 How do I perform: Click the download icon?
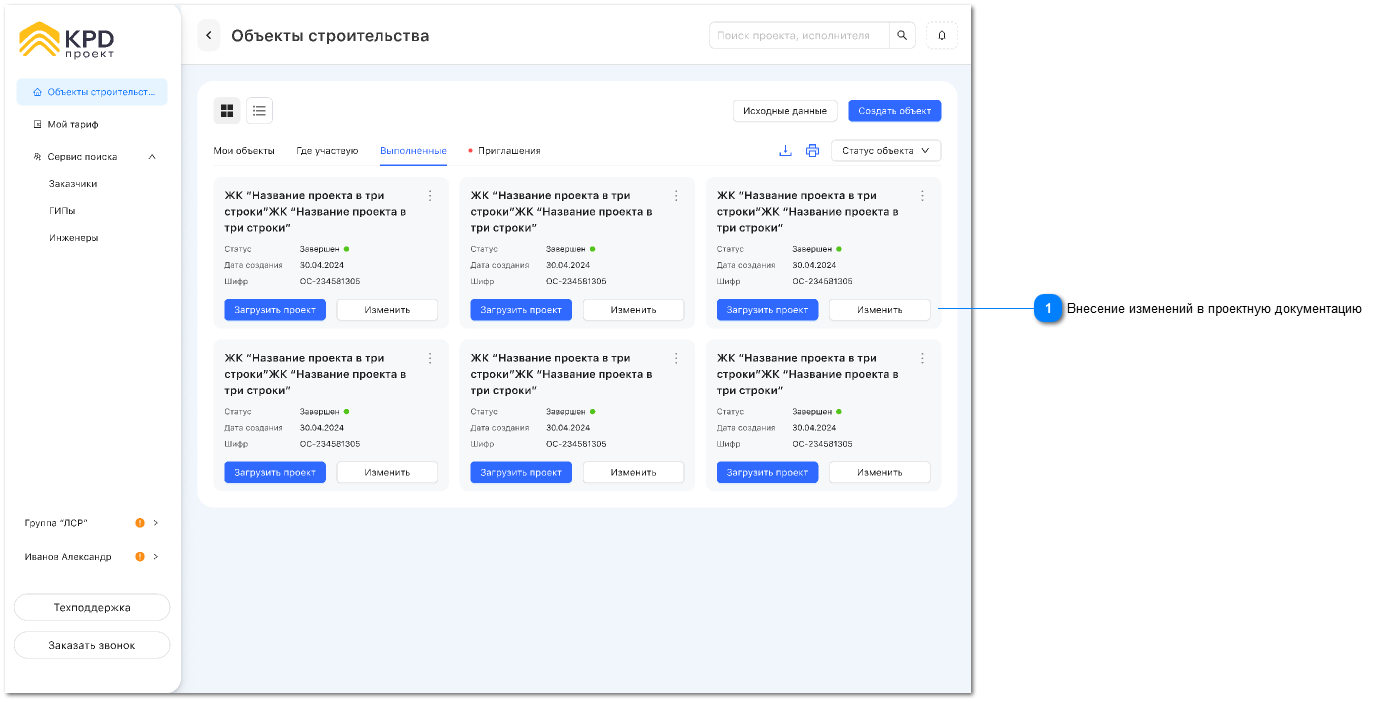(785, 151)
